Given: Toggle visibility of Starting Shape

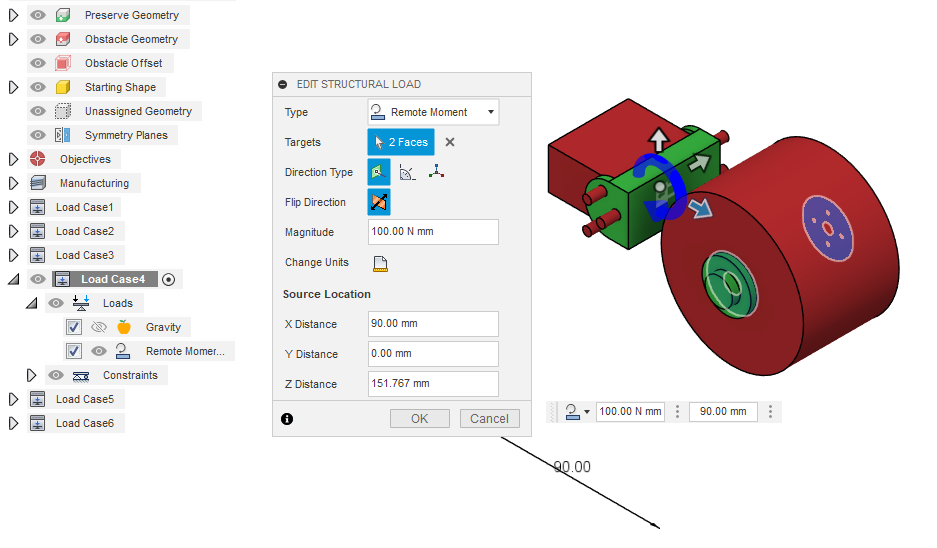Looking at the screenshot, I should click(38, 87).
